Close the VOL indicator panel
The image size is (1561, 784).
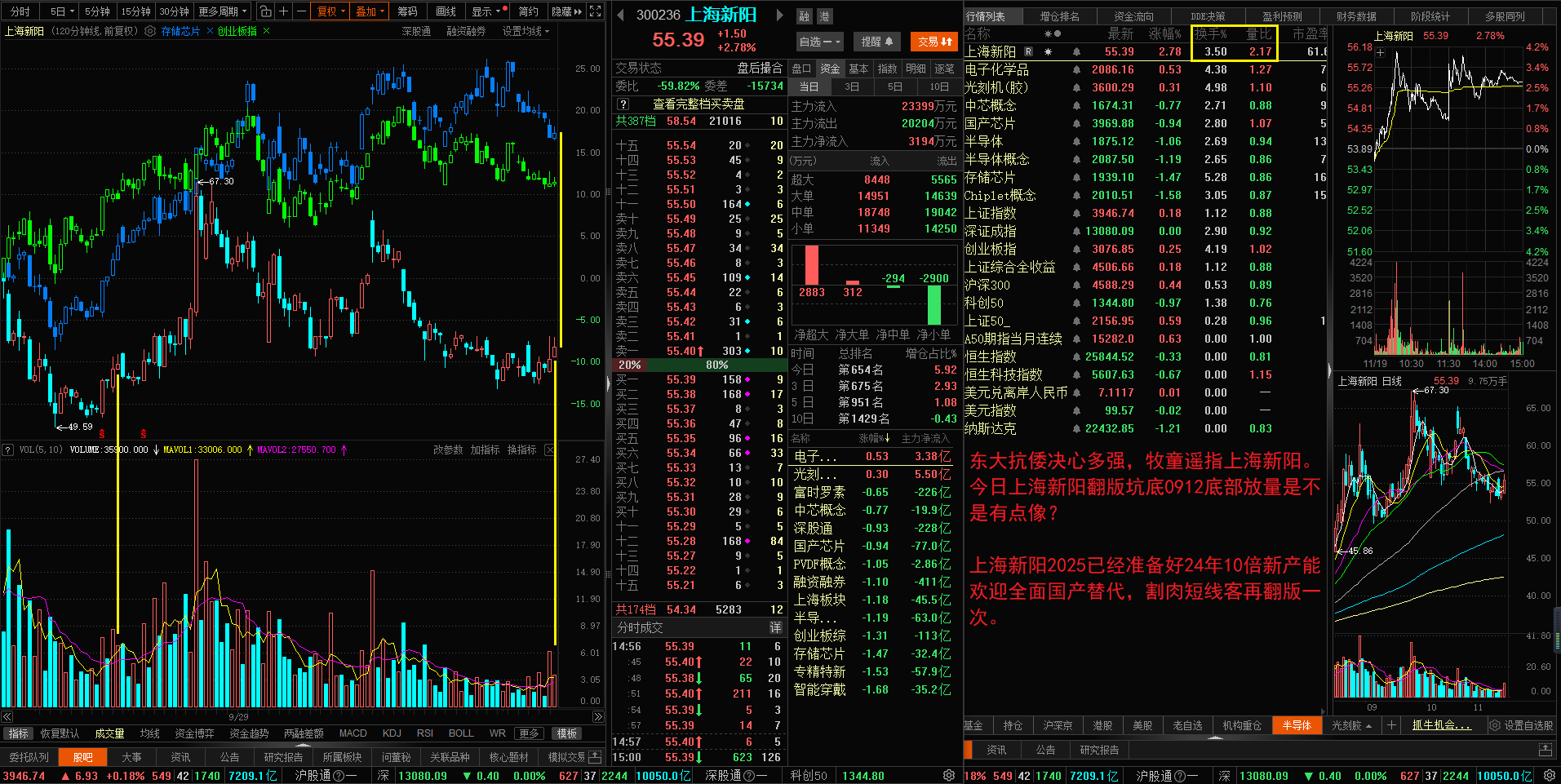[x=550, y=450]
